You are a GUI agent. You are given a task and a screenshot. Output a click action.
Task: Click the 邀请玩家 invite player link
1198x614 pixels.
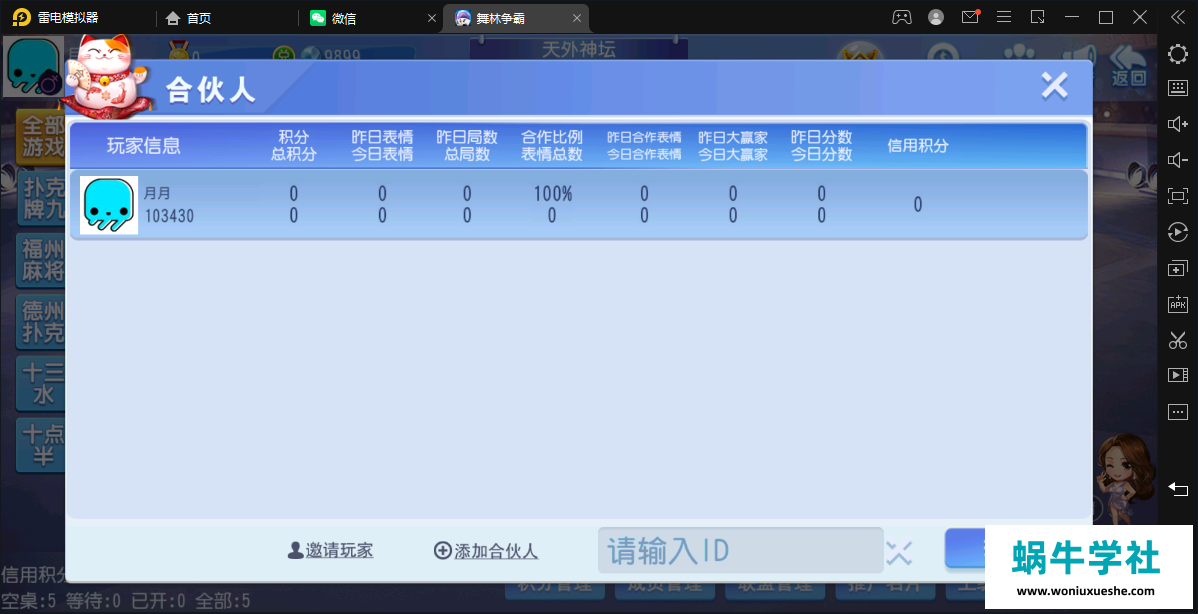(x=330, y=550)
